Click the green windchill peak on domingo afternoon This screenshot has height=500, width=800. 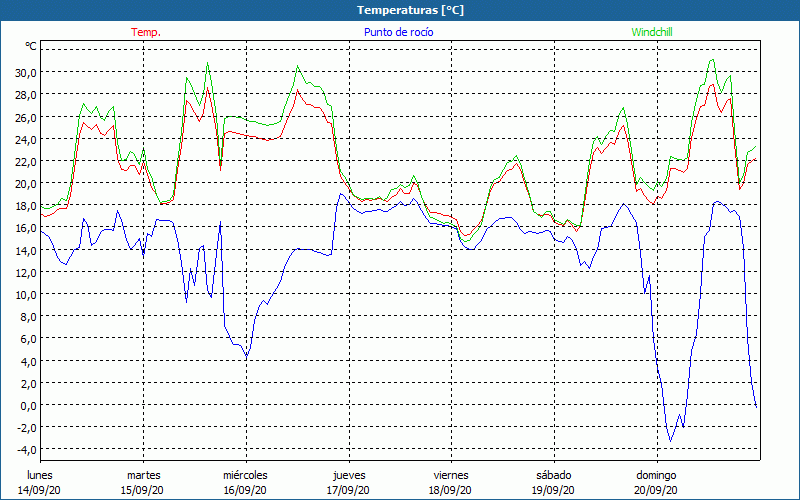[x=712, y=60]
